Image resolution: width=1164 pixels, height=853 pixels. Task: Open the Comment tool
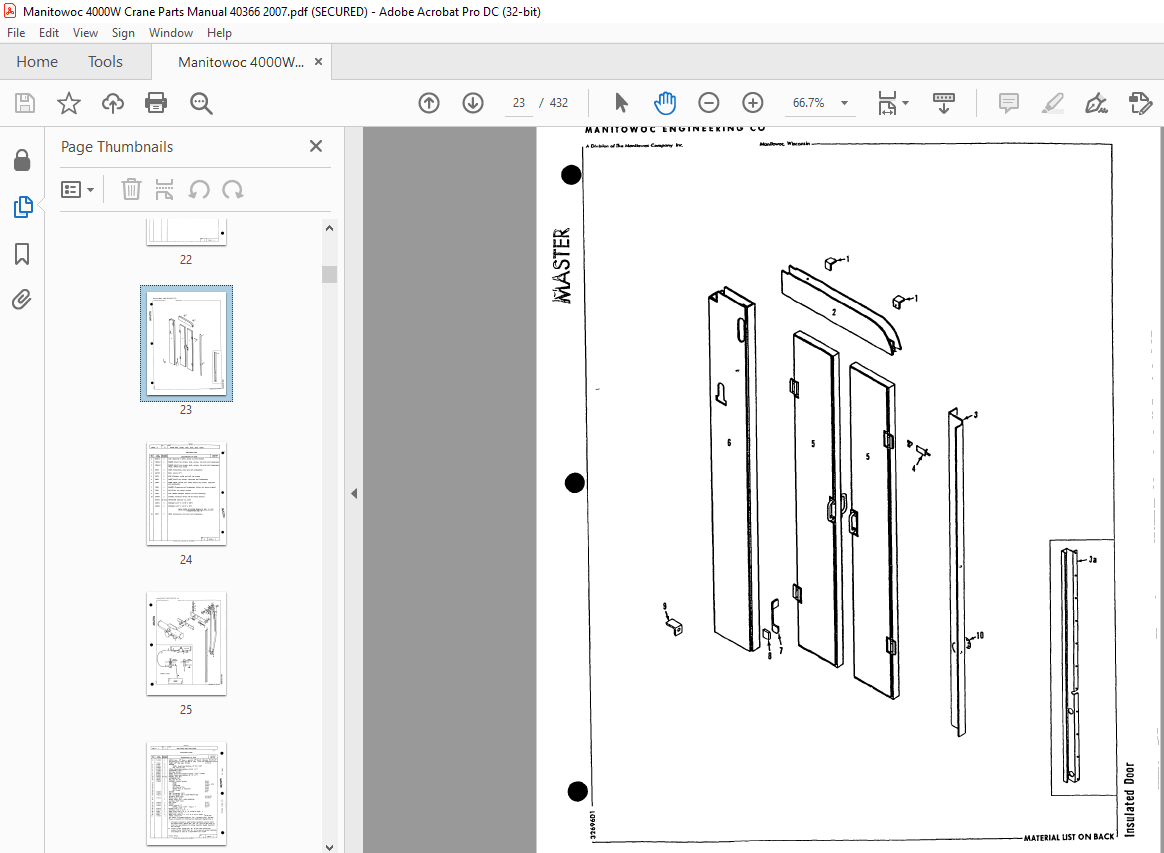(x=1008, y=102)
